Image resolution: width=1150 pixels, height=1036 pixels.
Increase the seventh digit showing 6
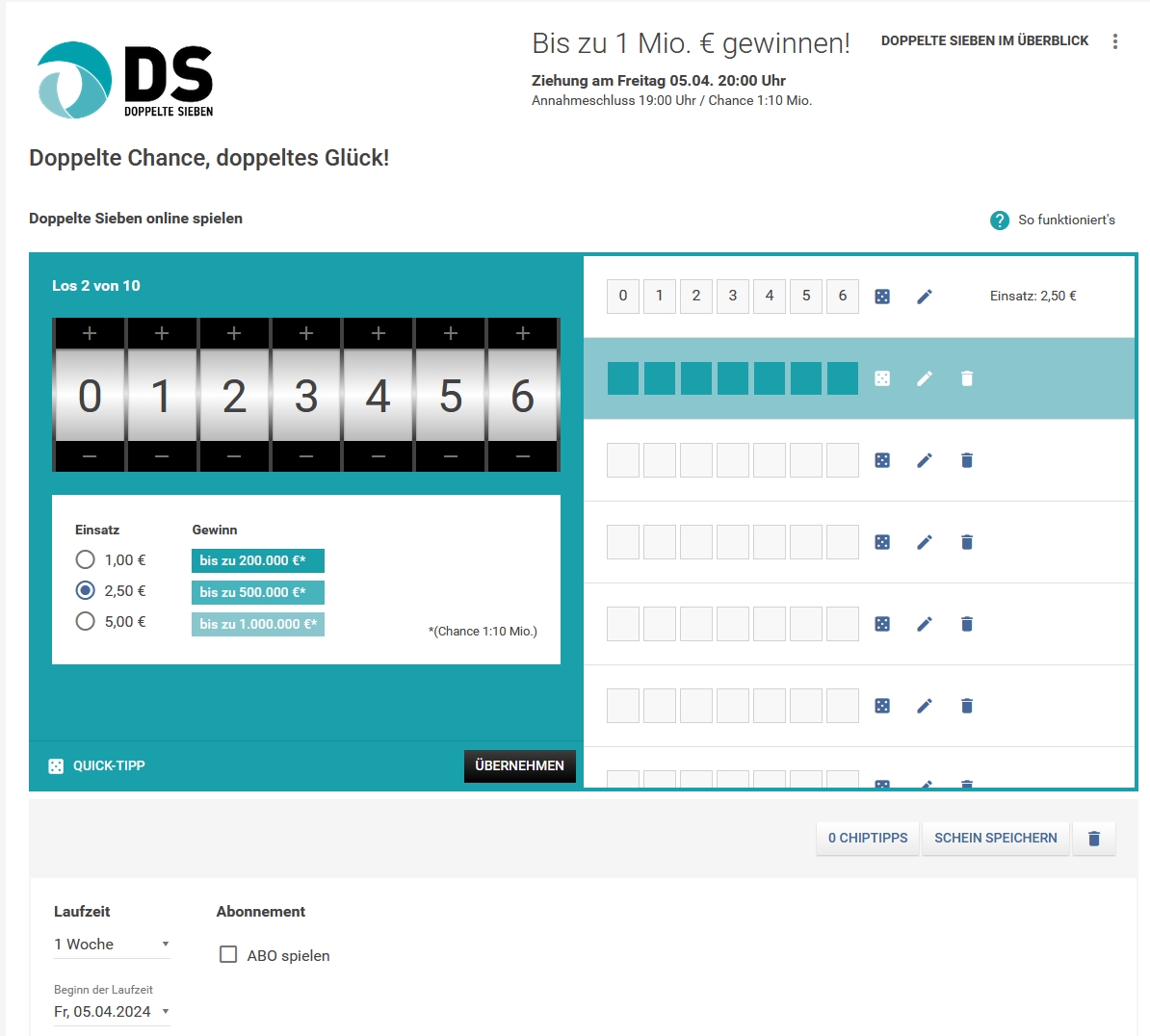pos(523,333)
